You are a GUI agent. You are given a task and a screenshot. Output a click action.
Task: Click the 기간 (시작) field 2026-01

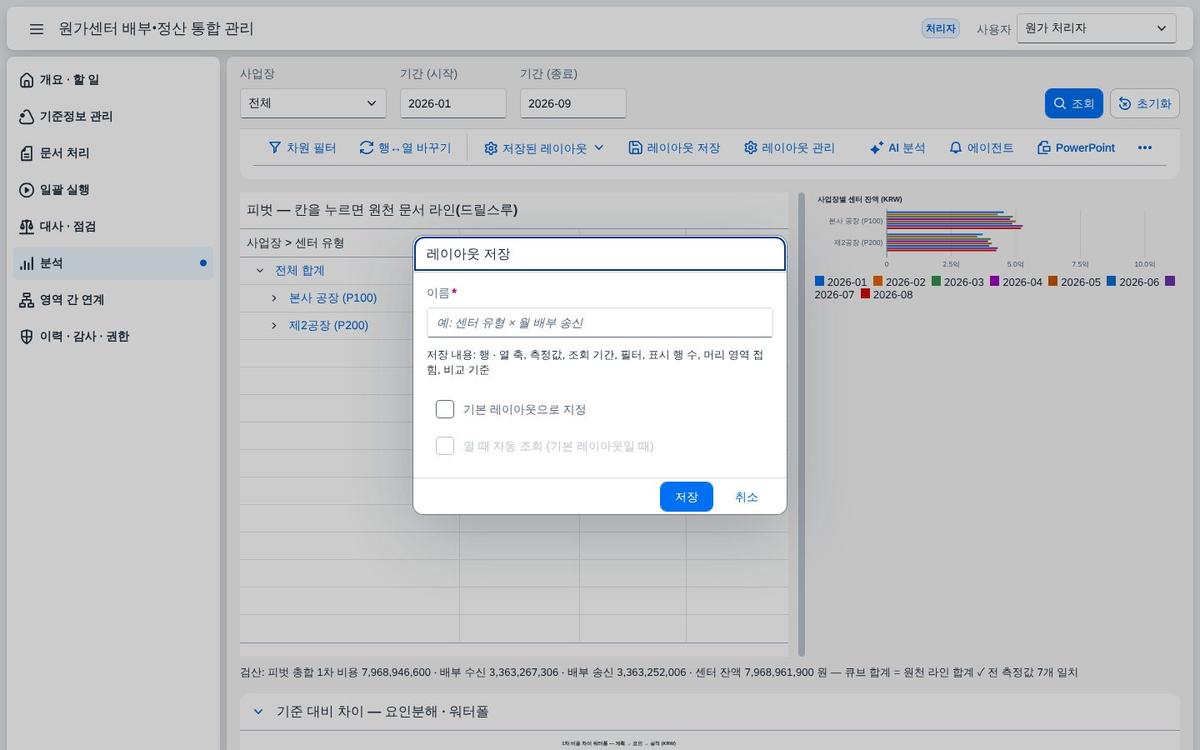(453, 103)
